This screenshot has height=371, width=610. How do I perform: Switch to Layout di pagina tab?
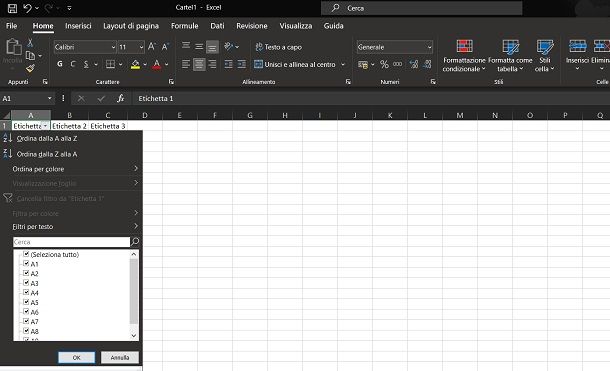[131, 26]
